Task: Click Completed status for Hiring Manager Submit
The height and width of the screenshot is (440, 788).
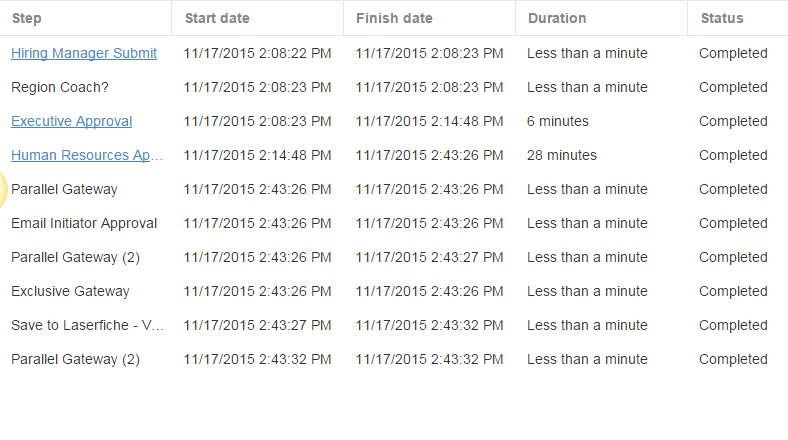Action: [733, 53]
